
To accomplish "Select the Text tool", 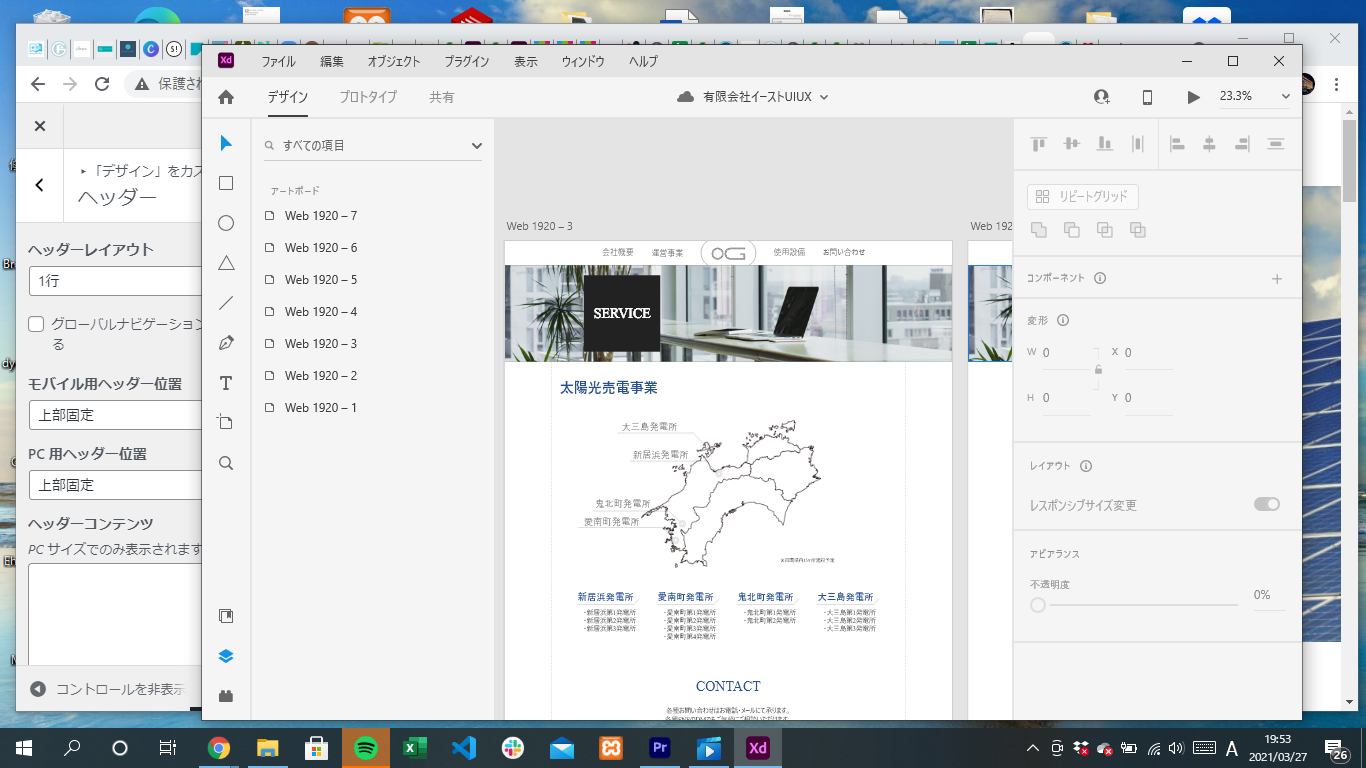I will [226, 383].
